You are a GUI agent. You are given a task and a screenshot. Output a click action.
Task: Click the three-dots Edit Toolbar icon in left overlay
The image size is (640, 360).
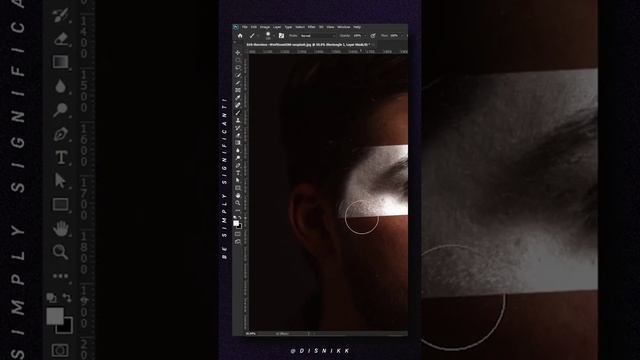(60, 276)
